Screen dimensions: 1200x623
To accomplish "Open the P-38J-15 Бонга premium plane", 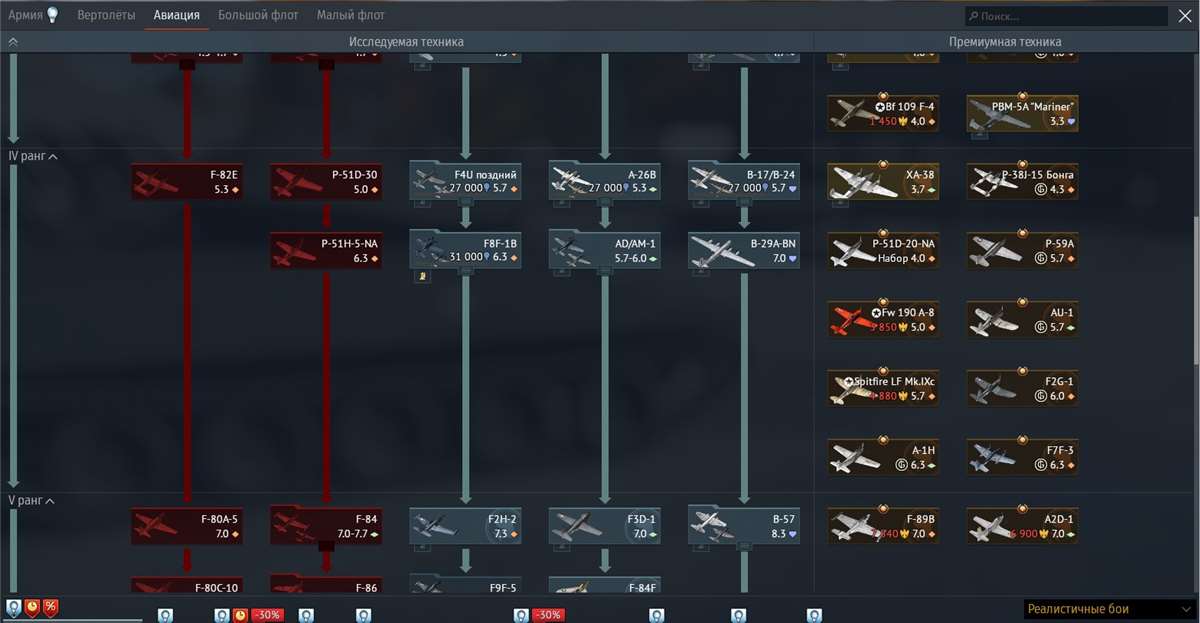I will pos(1022,181).
